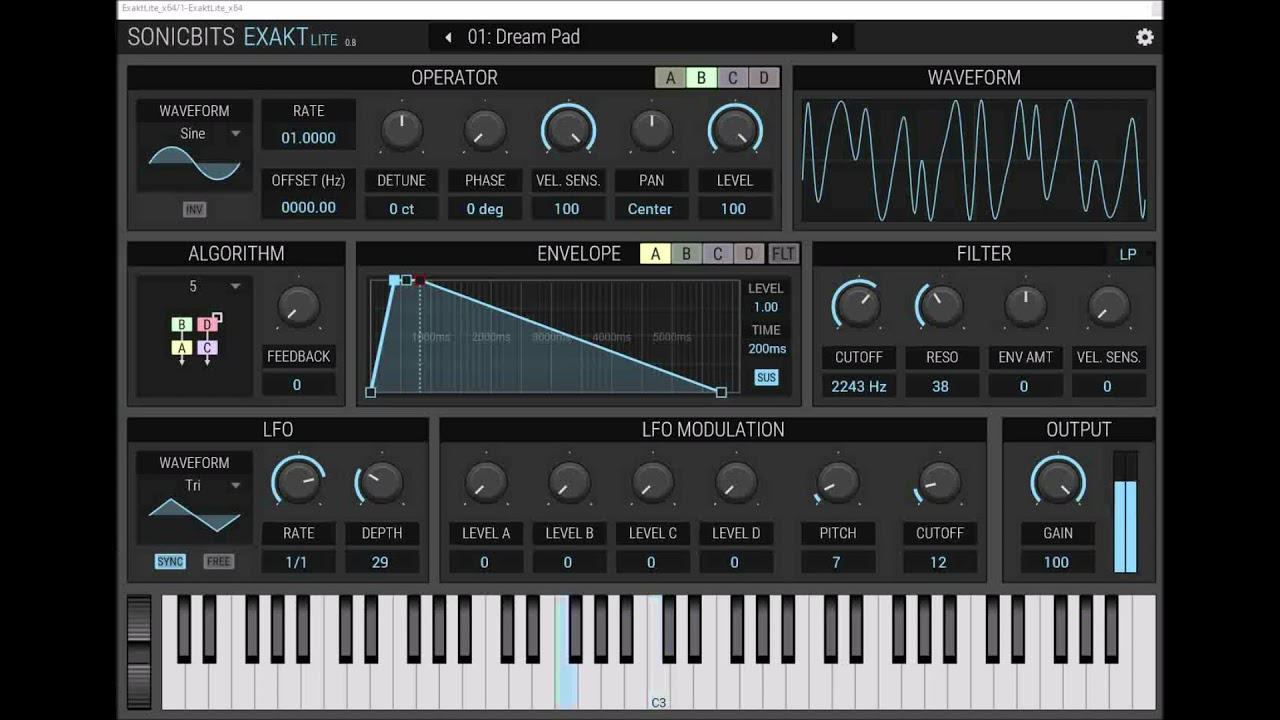Click the LFO rate 1/1 value
The image size is (1280, 720).
(297, 562)
